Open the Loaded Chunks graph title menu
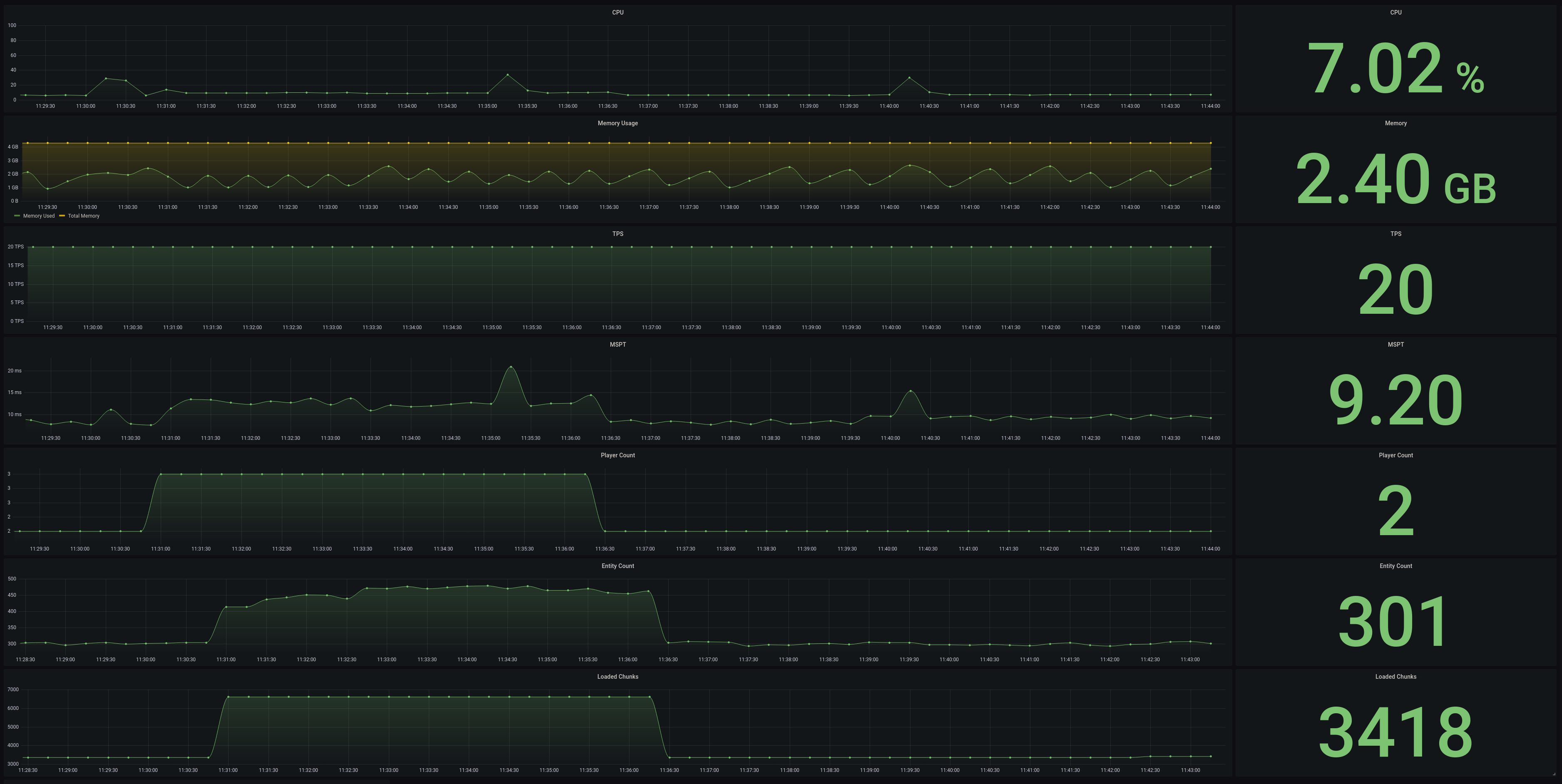1562x784 pixels. tap(617, 677)
